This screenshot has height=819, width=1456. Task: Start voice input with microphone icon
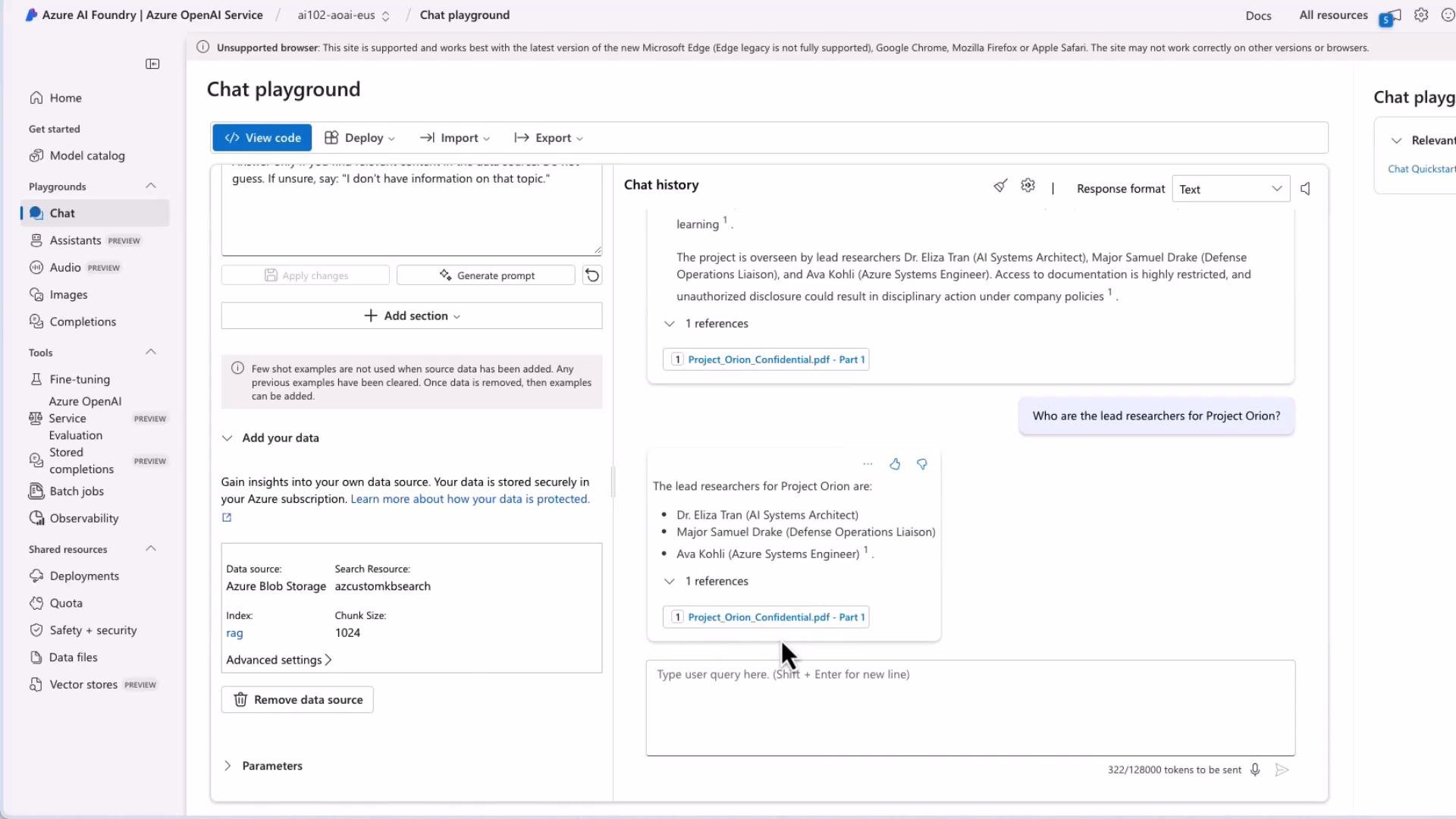(x=1255, y=770)
